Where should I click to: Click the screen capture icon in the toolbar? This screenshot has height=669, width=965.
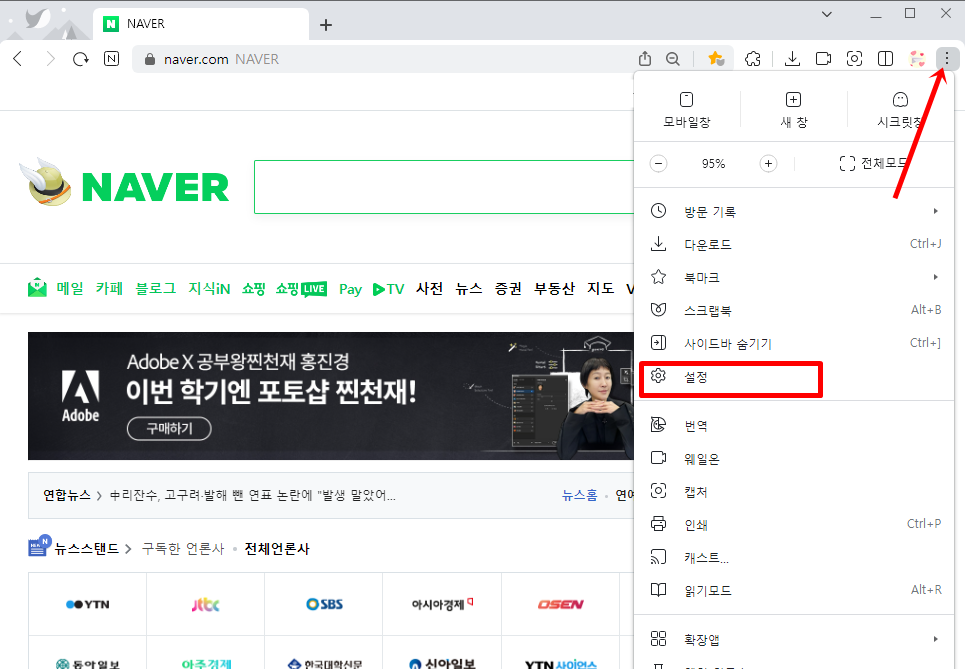854,59
